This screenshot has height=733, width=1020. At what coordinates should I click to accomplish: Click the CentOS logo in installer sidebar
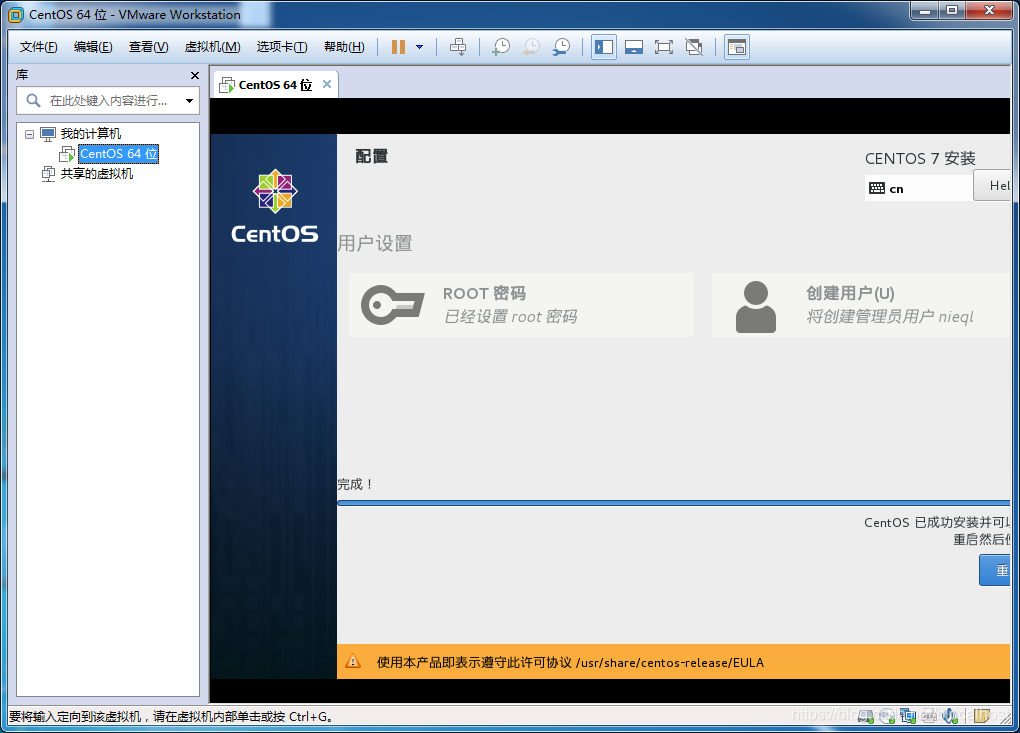coord(275,207)
